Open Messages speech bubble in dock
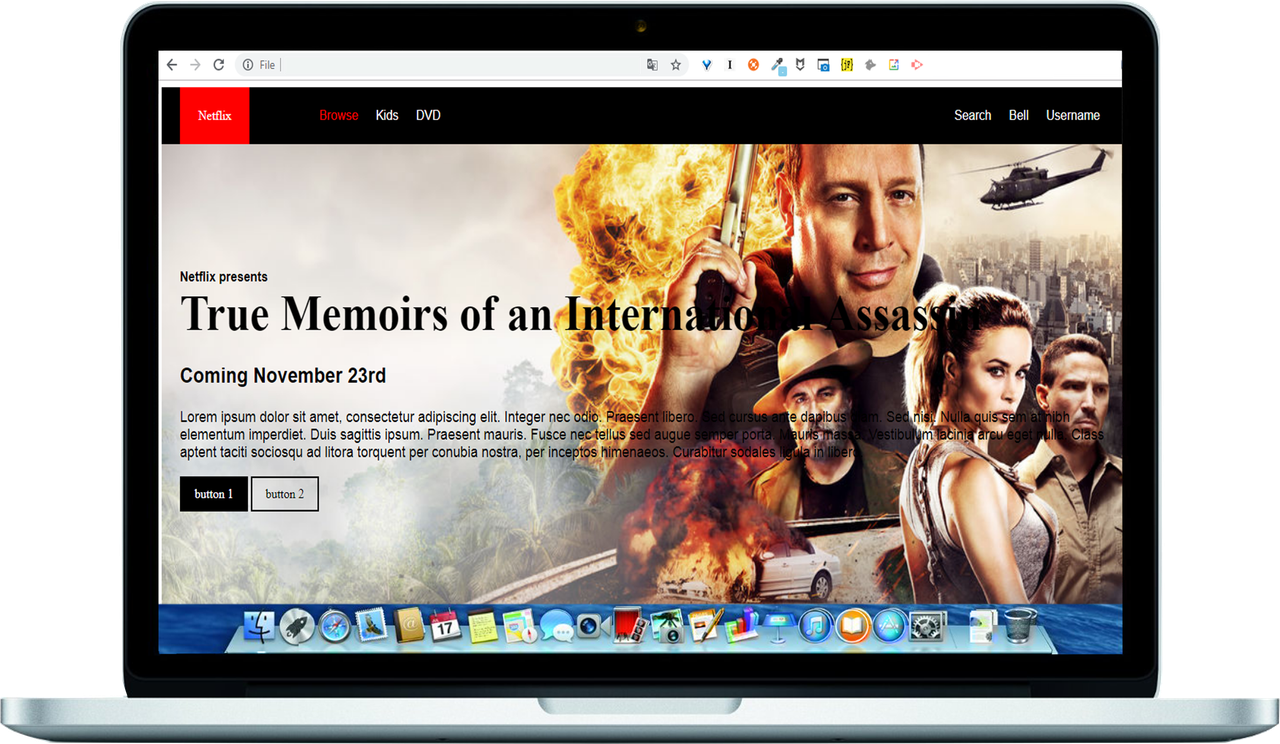 tap(556, 627)
